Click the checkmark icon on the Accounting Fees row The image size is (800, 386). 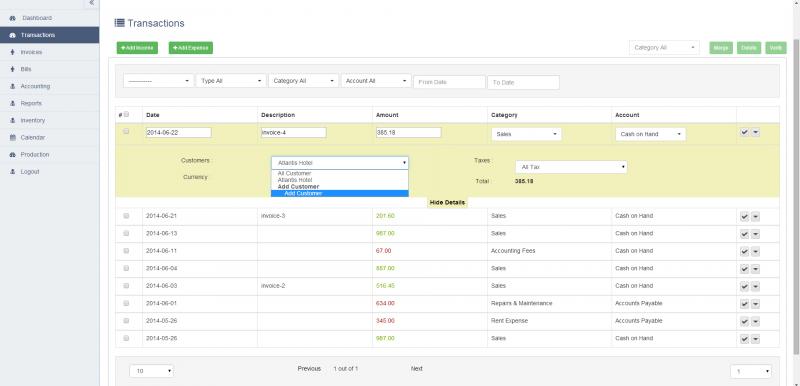pyautogui.click(x=744, y=251)
